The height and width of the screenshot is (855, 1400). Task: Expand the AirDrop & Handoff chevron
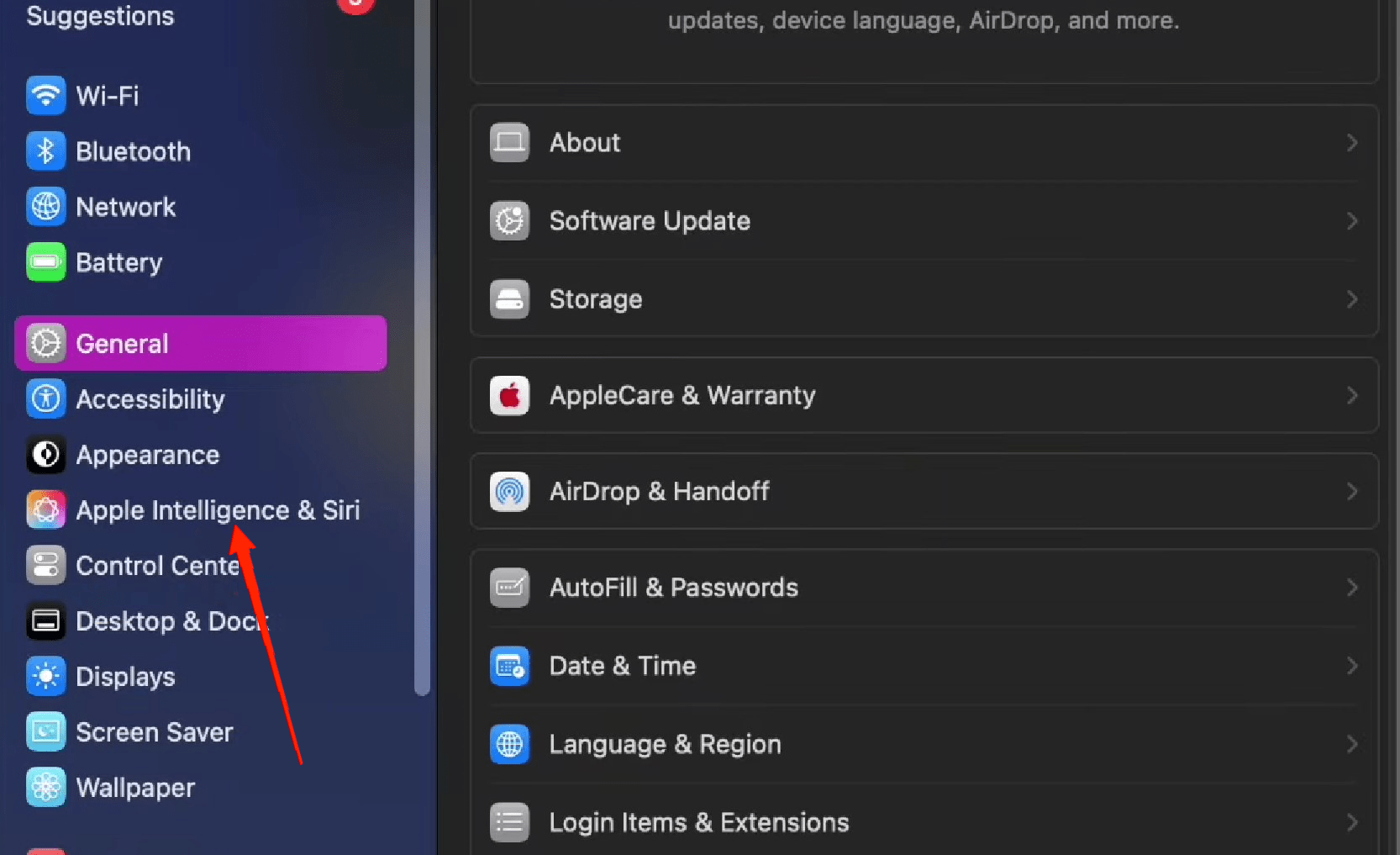pos(1352,491)
